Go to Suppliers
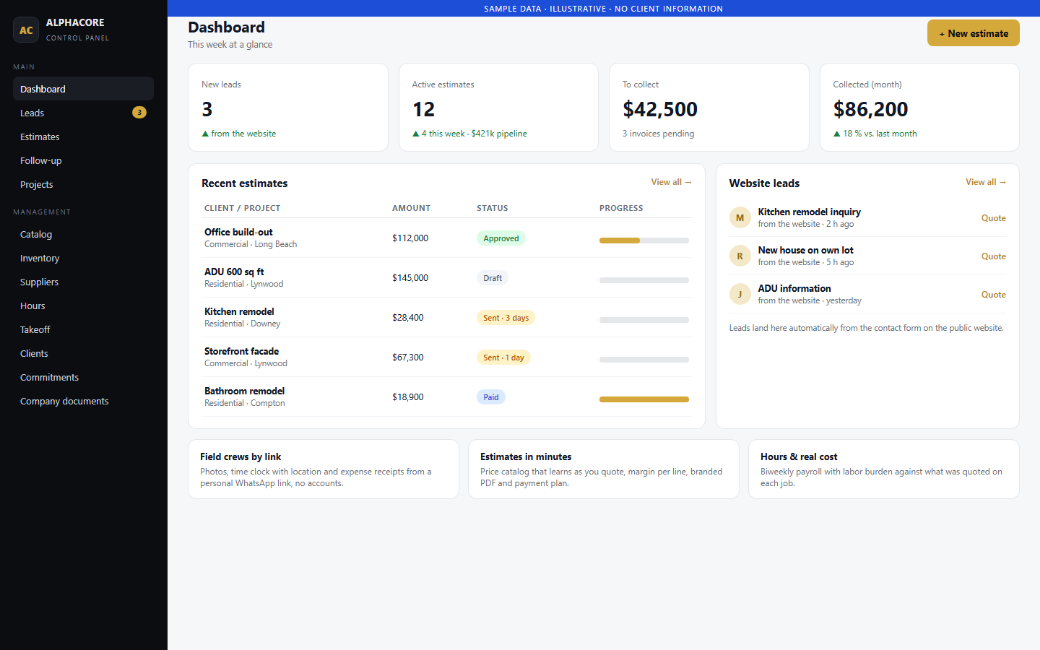This screenshot has height=650, width=1040. pyautogui.click(x=84, y=282)
